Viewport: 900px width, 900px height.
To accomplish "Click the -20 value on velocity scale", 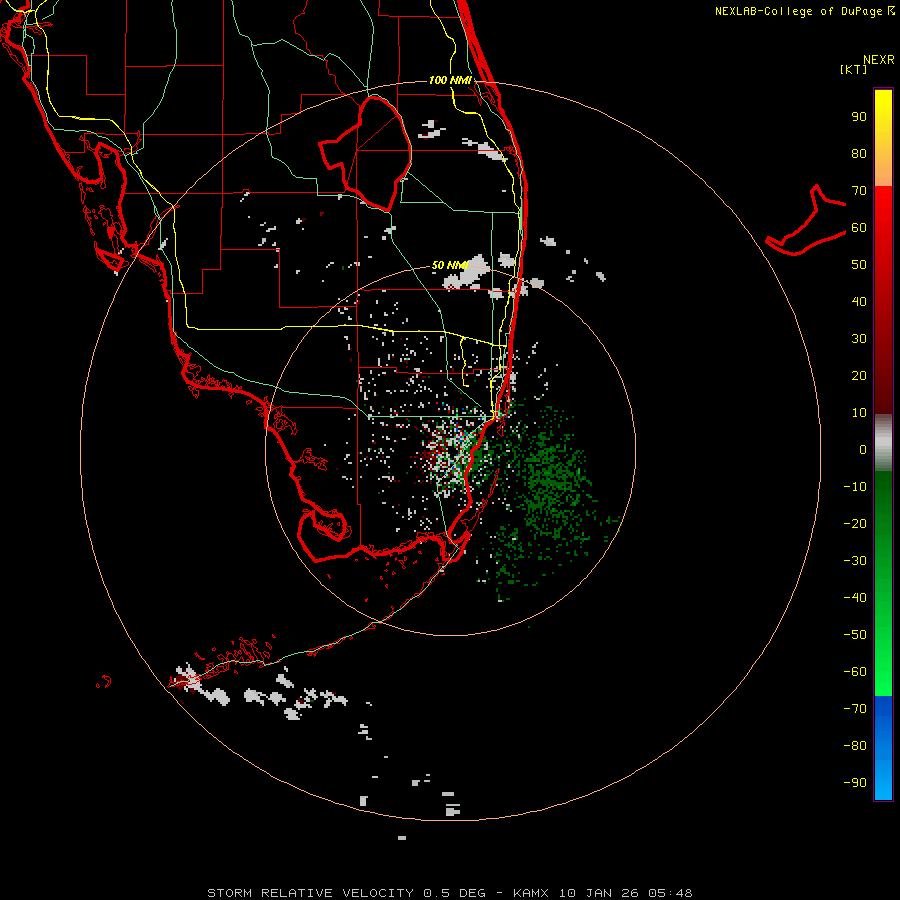I will click(855, 524).
